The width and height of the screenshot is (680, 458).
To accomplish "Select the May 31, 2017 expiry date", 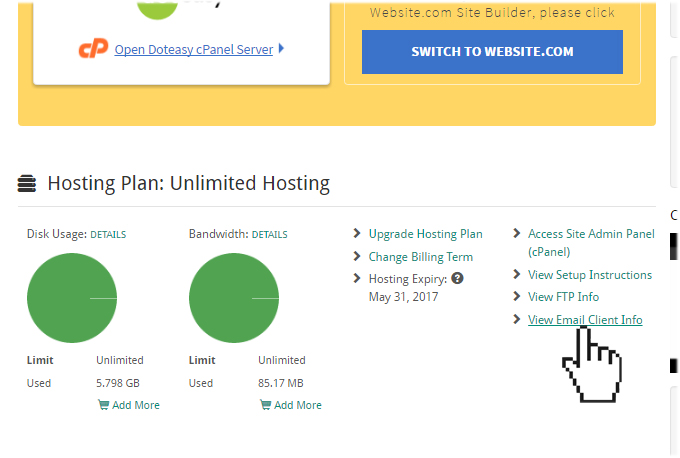I will [403, 297].
